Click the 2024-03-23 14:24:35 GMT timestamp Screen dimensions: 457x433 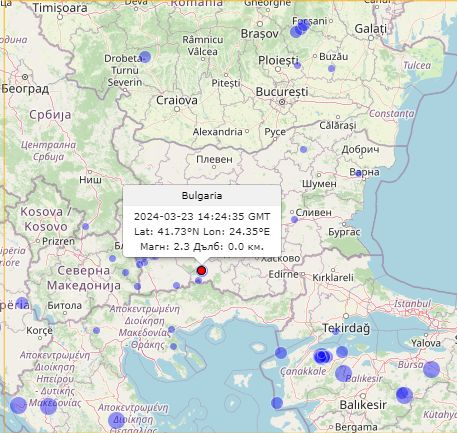tap(202, 217)
